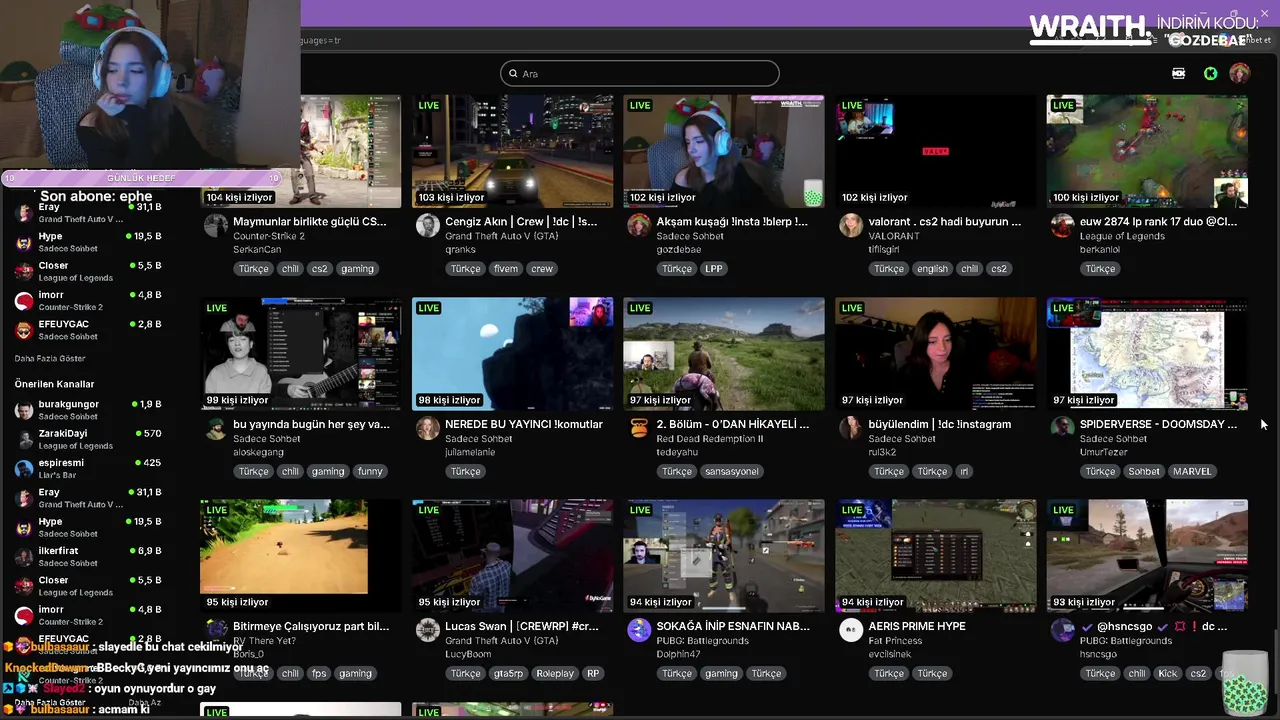Open the profile avatar menu in header
This screenshot has height=720, width=1280.
(x=1239, y=73)
